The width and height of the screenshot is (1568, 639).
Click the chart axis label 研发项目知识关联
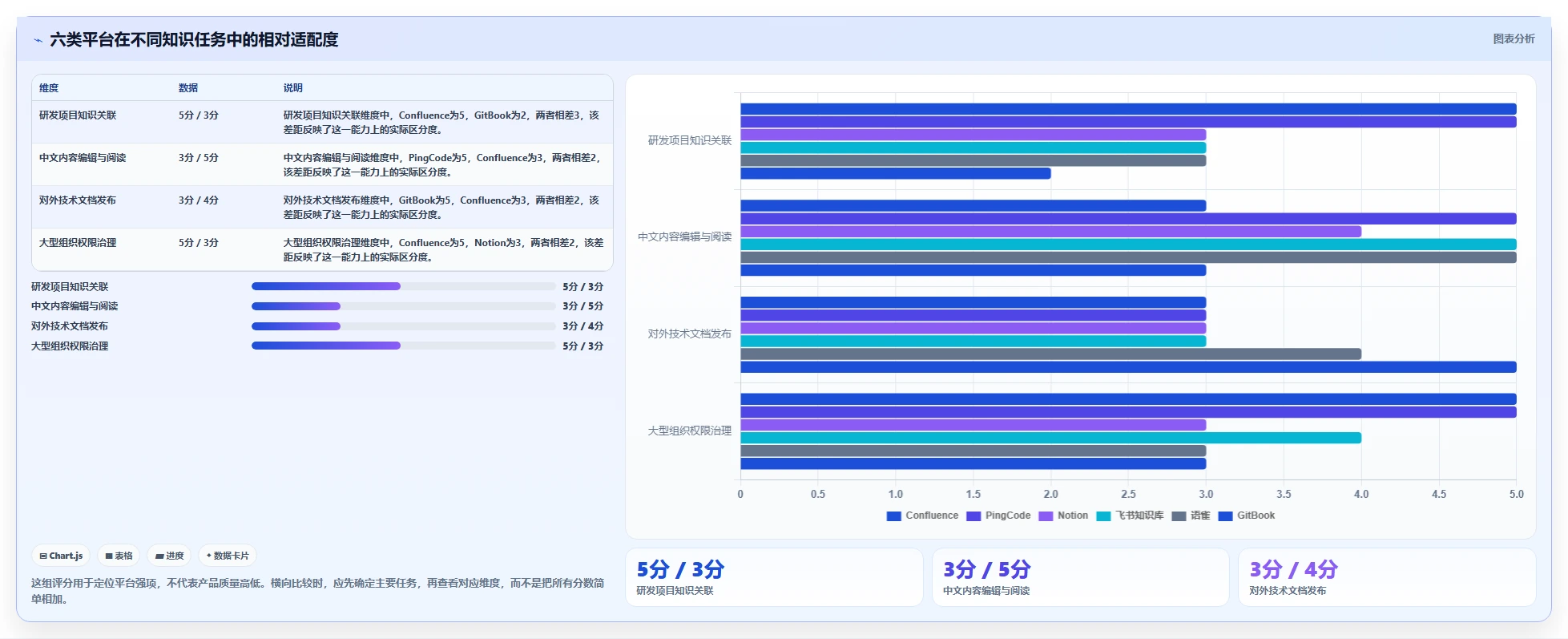[689, 140]
